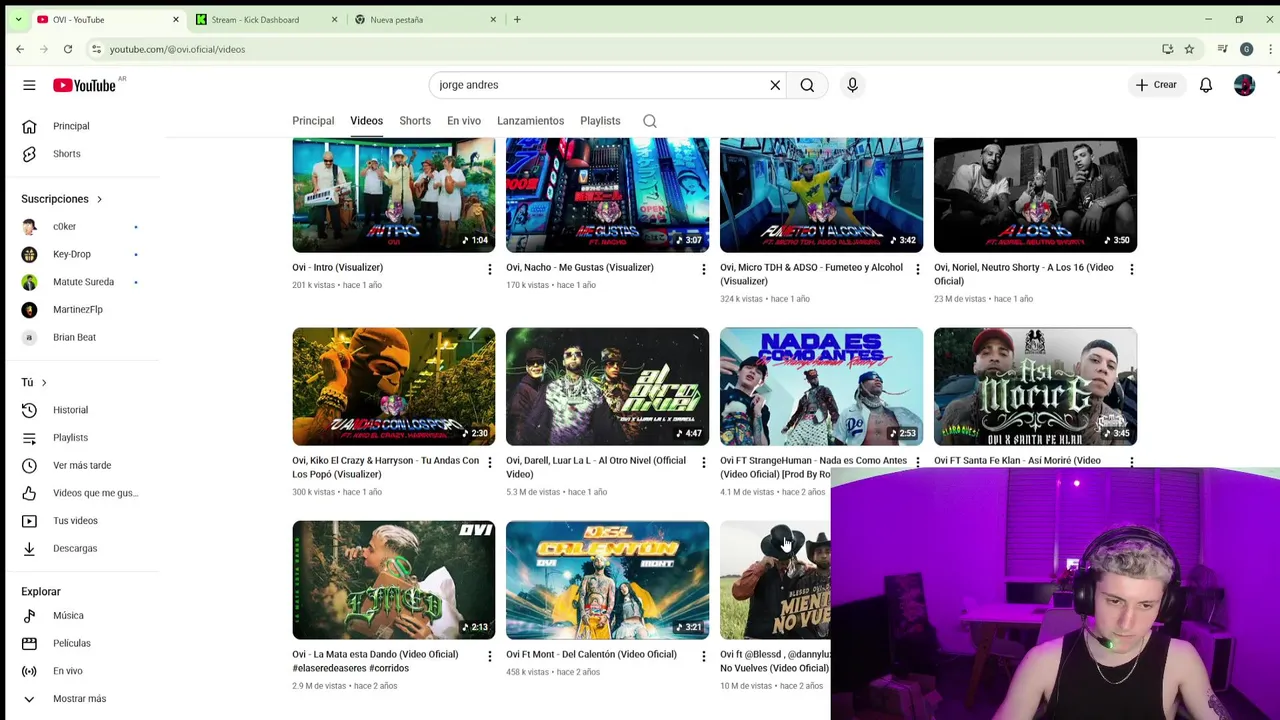This screenshot has height=720, width=1280.
Task: Expand the Tú section arrow
Action: (x=44, y=383)
